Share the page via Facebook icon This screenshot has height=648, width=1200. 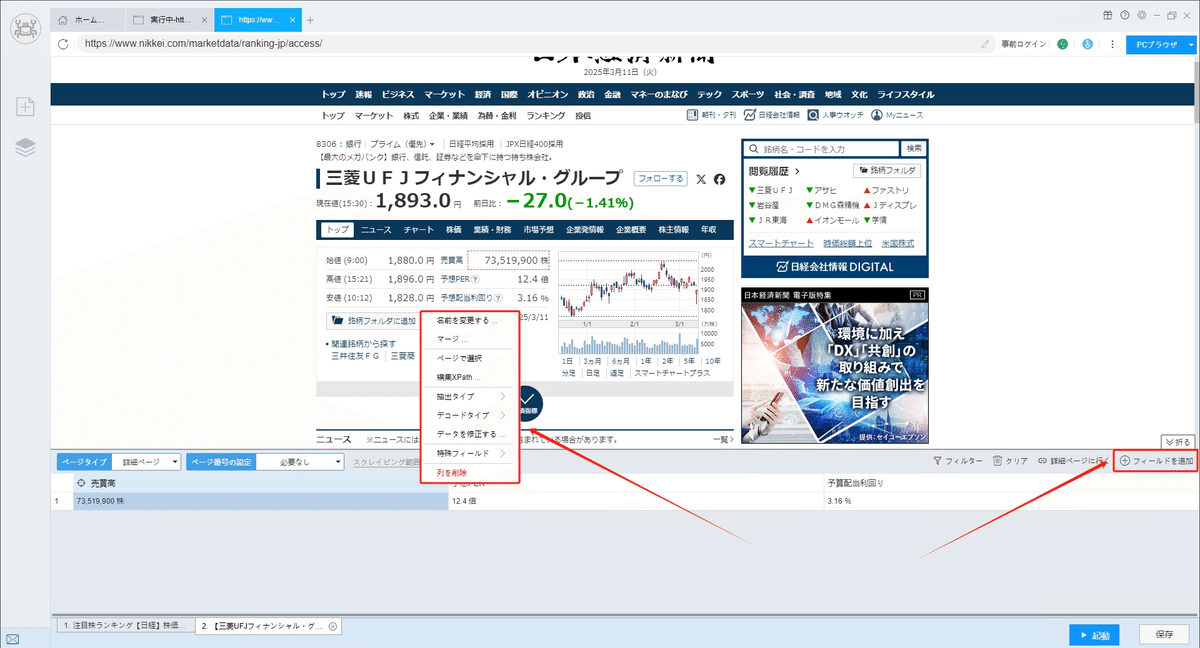[719, 179]
